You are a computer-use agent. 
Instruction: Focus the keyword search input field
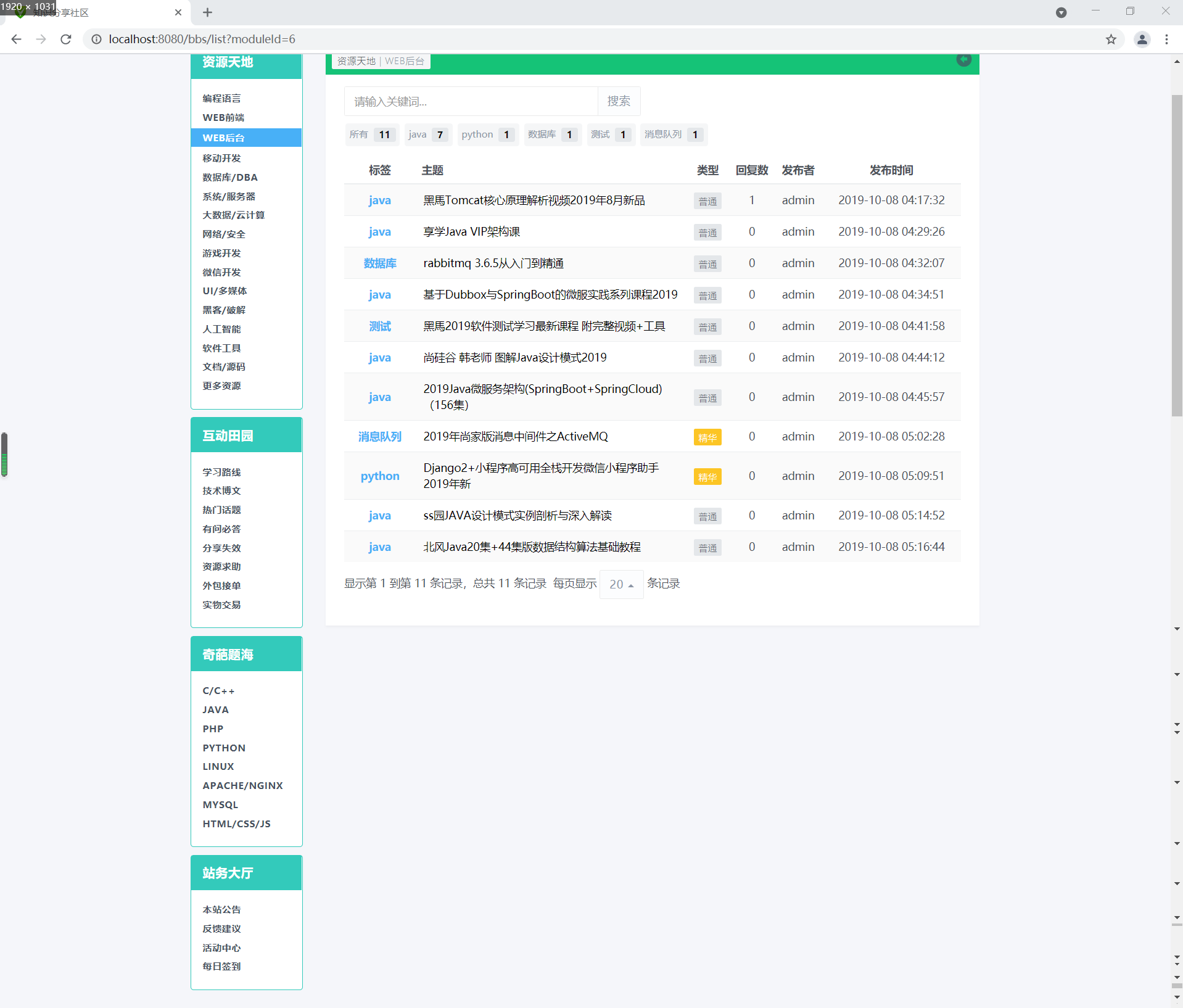tap(471, 101)
